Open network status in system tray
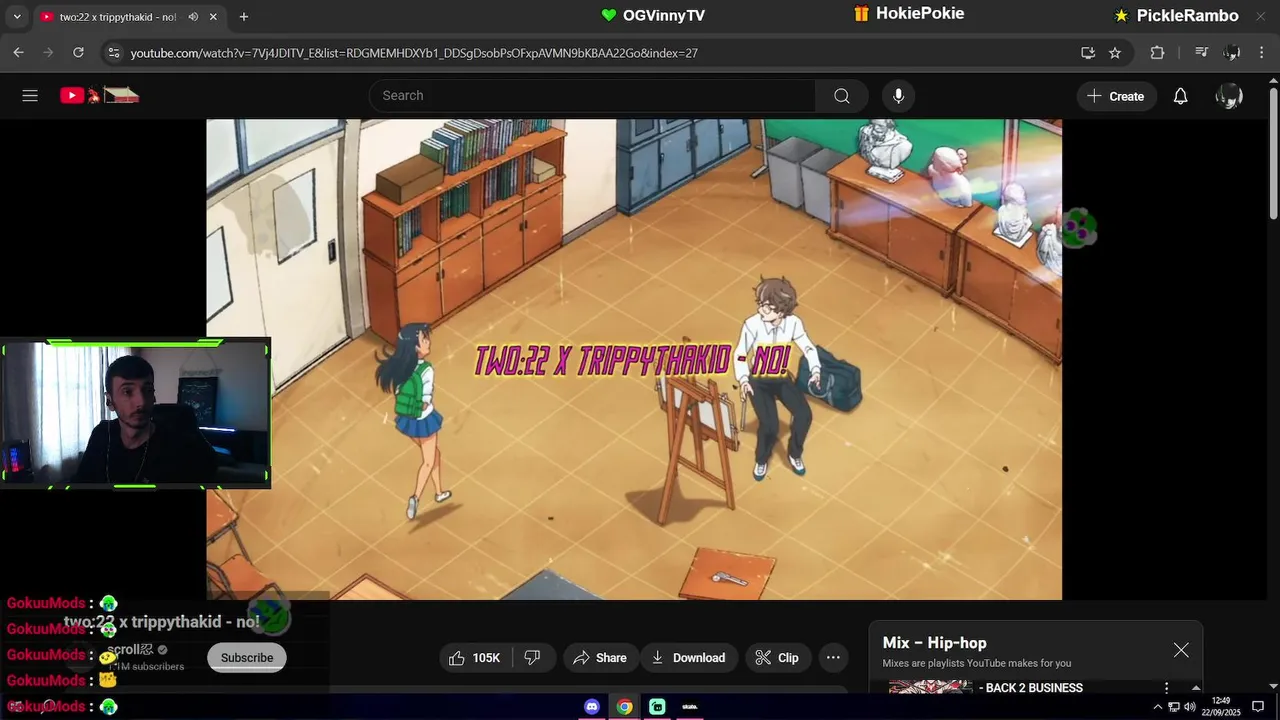Viewport: 1280px width, 720px height. pos(1174,707)
